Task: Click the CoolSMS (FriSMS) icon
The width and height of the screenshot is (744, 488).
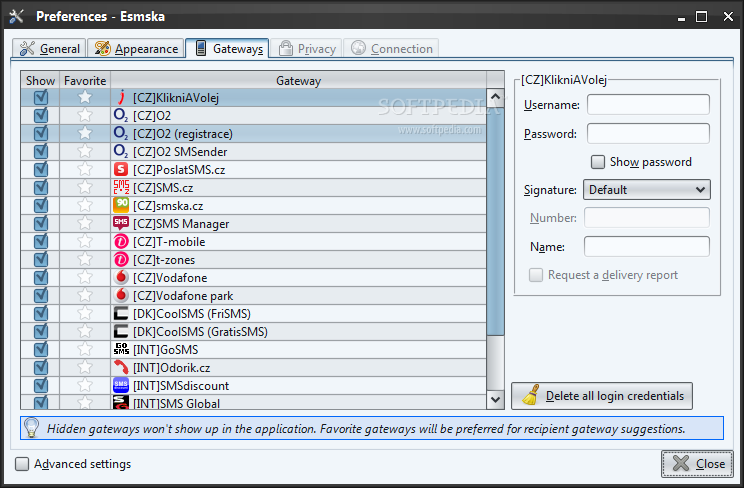Action: pyautogui.click(x=121, y=313)
